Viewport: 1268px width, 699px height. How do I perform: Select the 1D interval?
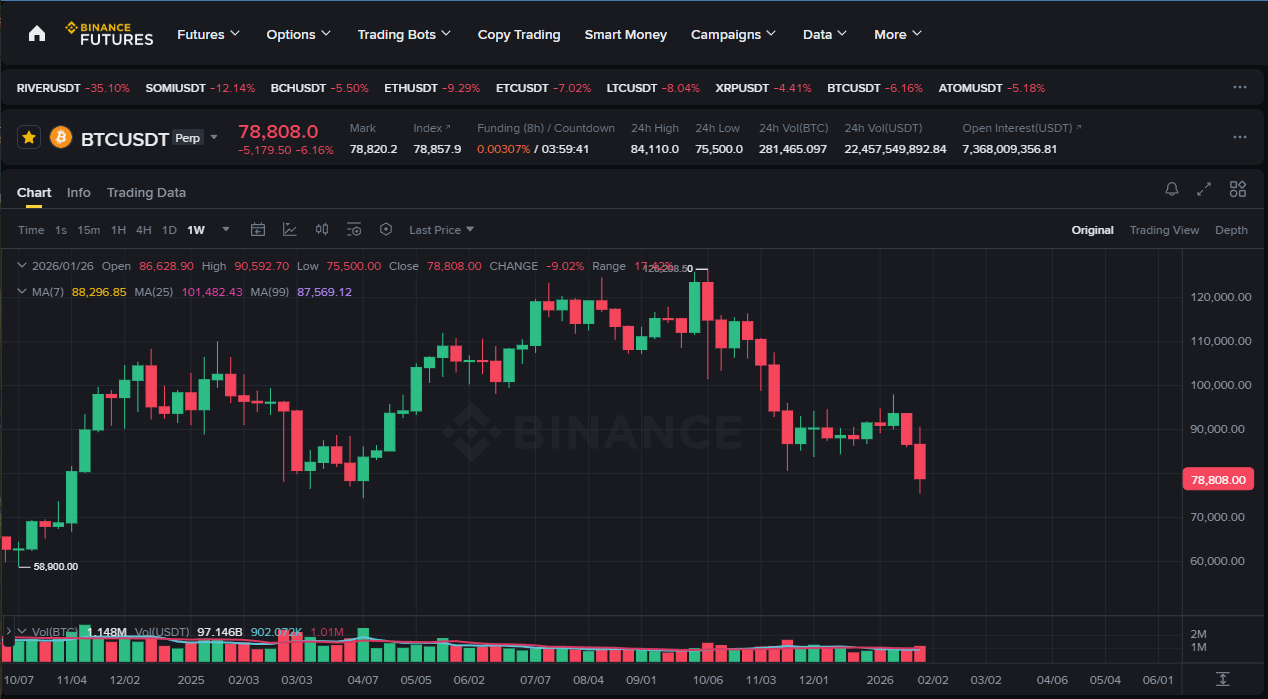(169, 230)
